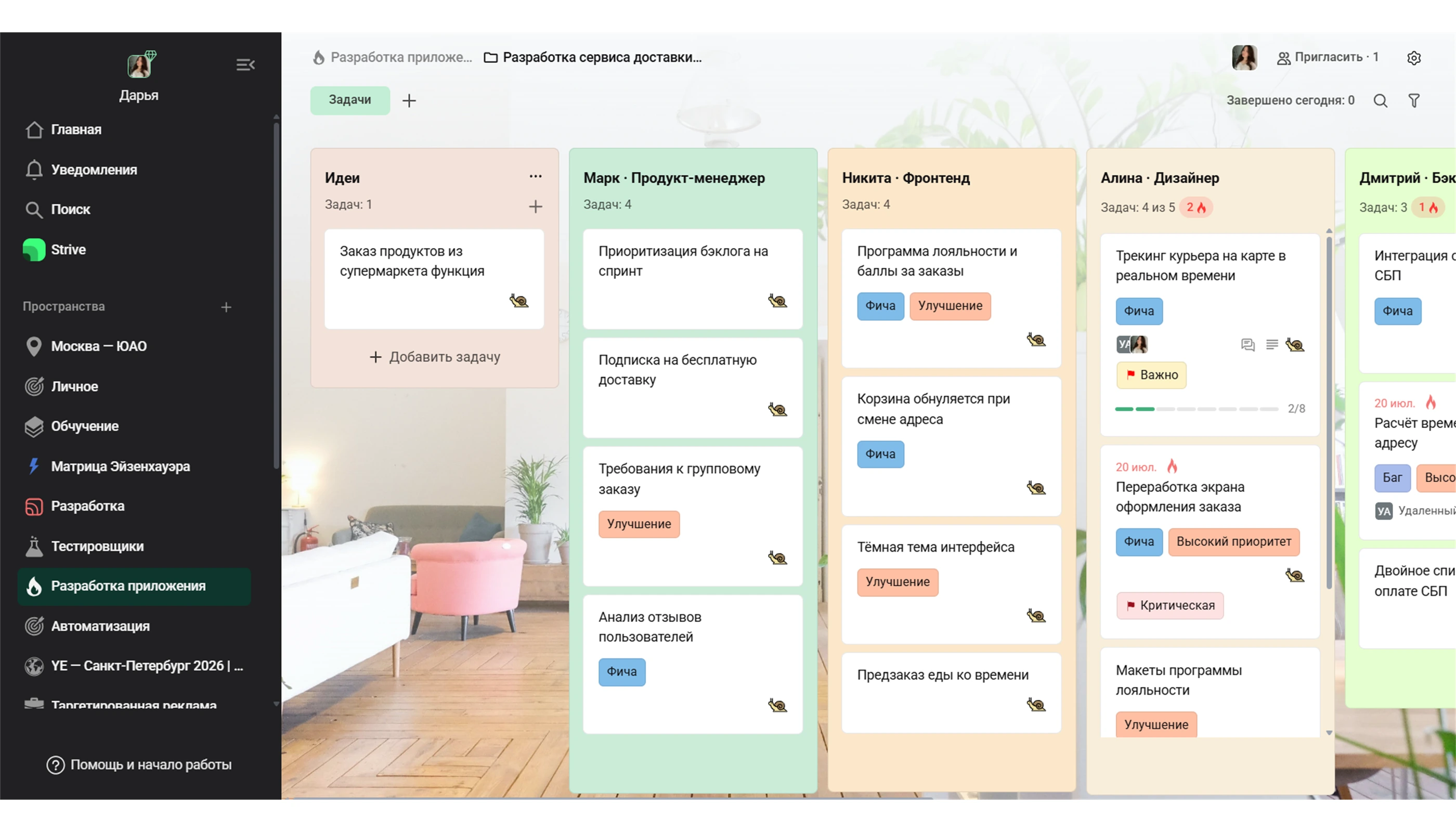
Task: Expand the Разработка приложе... breadcrumb
Action: 393,57
